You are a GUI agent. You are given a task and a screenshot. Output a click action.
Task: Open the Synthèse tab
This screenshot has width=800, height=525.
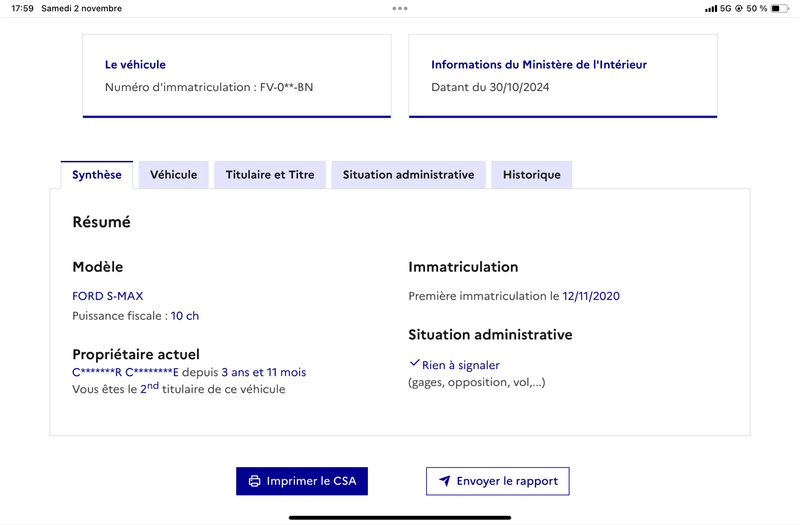click(97, 174)
